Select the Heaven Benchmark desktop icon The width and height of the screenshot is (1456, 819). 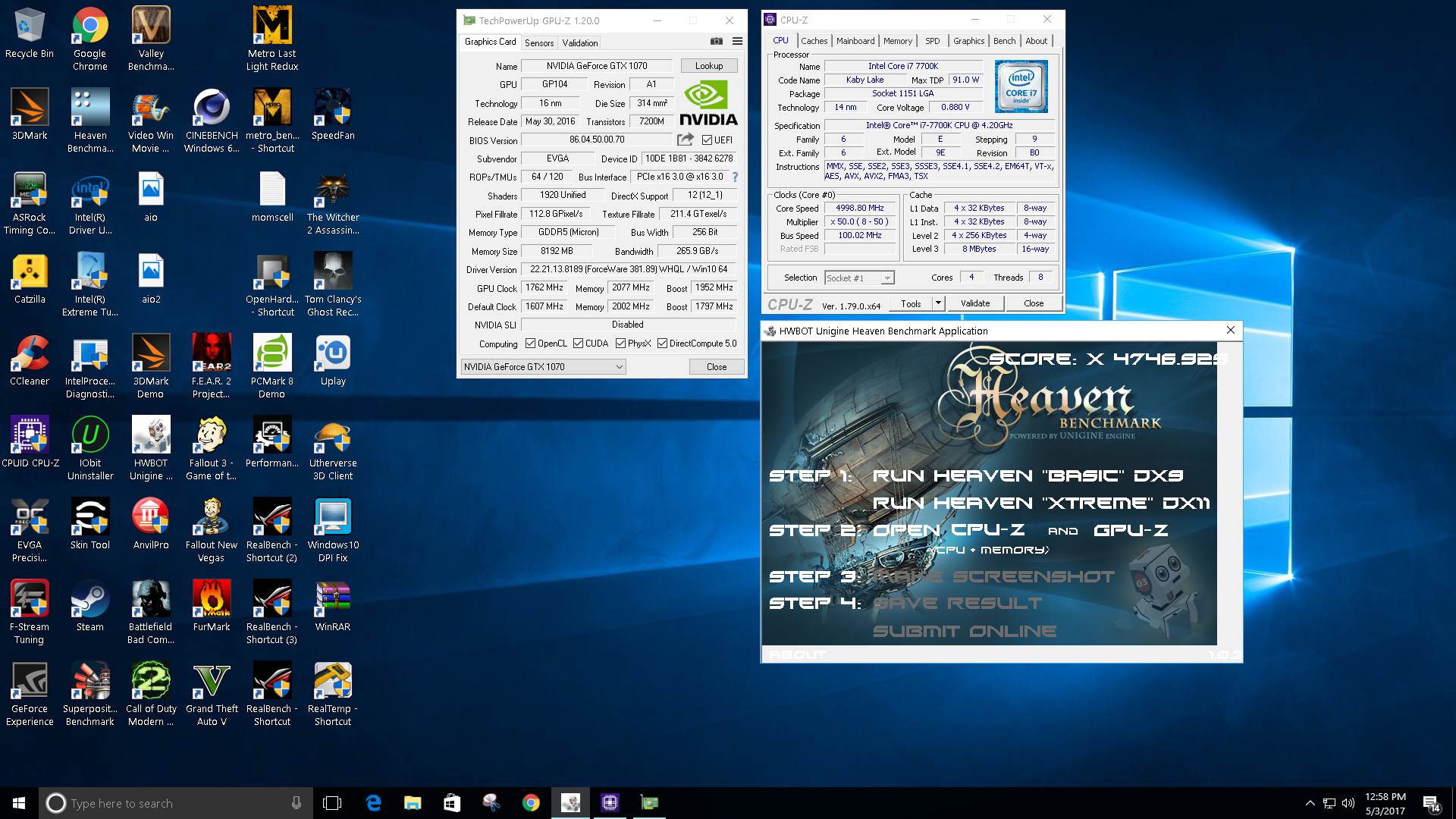click(90, 121)
